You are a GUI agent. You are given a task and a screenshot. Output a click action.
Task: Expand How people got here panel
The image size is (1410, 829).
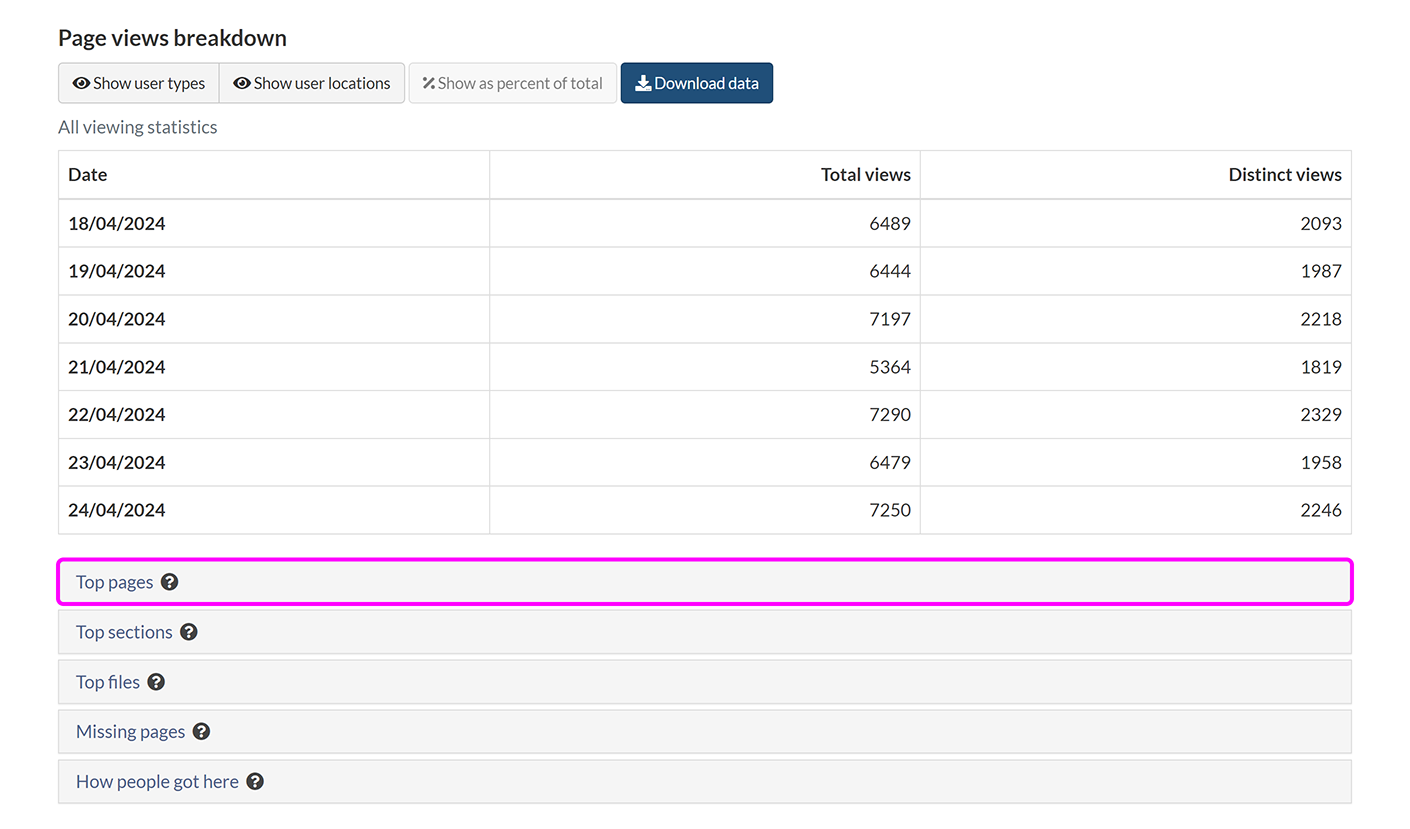coord(157,782)
